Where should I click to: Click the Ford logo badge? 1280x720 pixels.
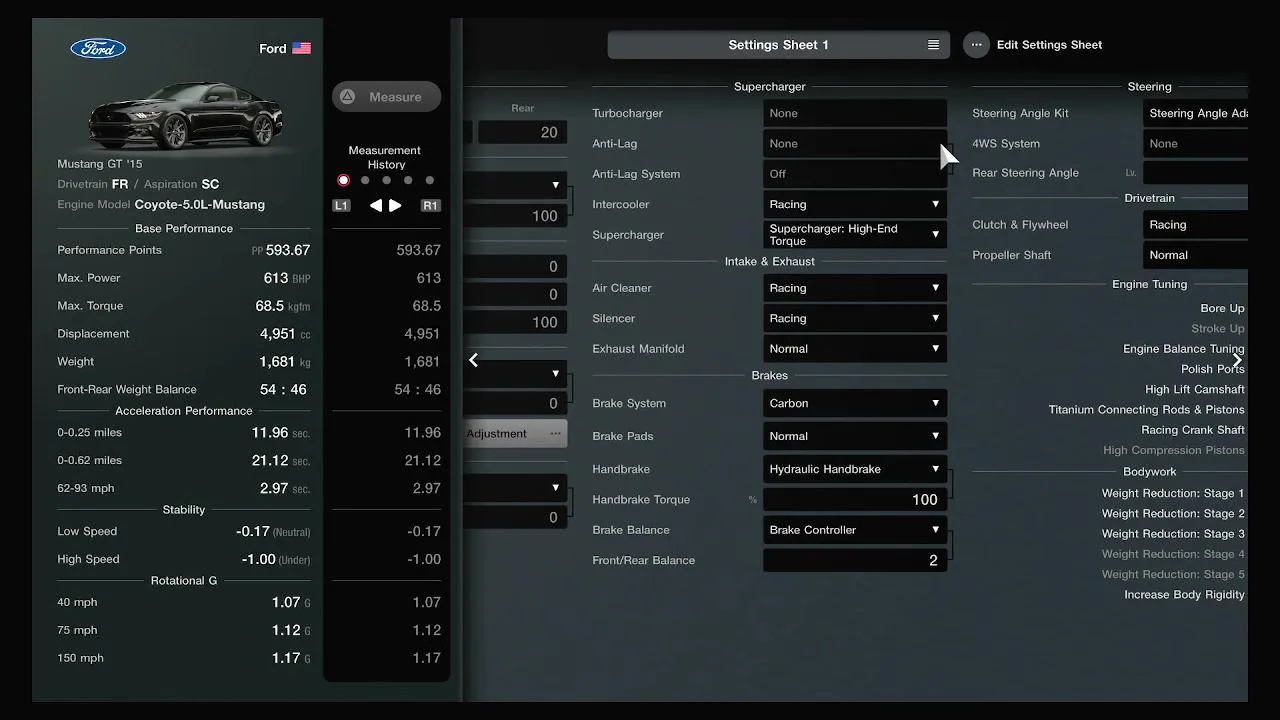(x=98, y=48)
